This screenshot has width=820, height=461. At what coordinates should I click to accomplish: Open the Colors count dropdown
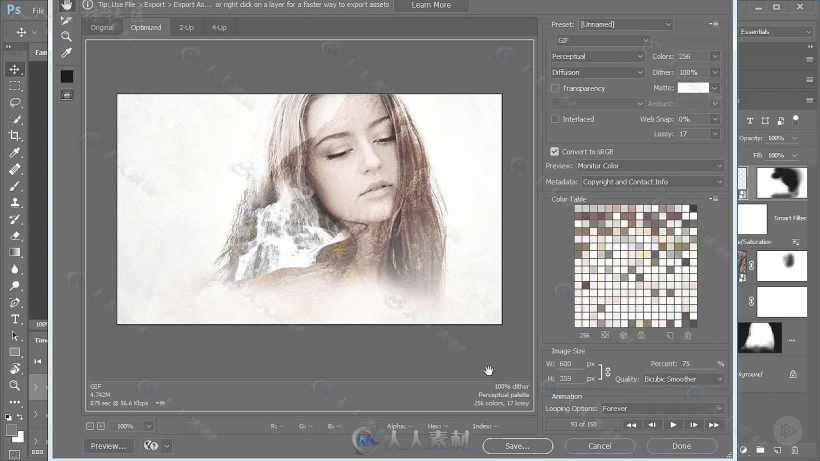tap(715, 56)
